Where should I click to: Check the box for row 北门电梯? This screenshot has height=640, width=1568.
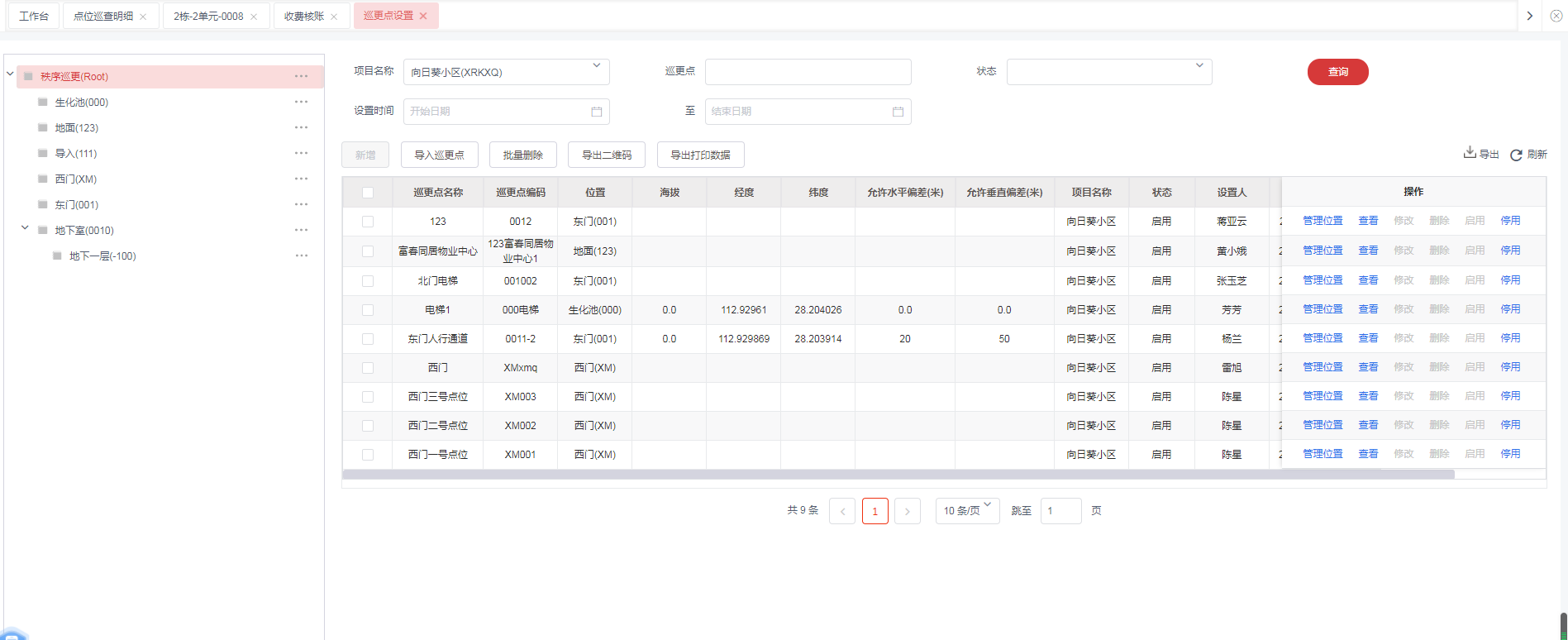point(368,281)
